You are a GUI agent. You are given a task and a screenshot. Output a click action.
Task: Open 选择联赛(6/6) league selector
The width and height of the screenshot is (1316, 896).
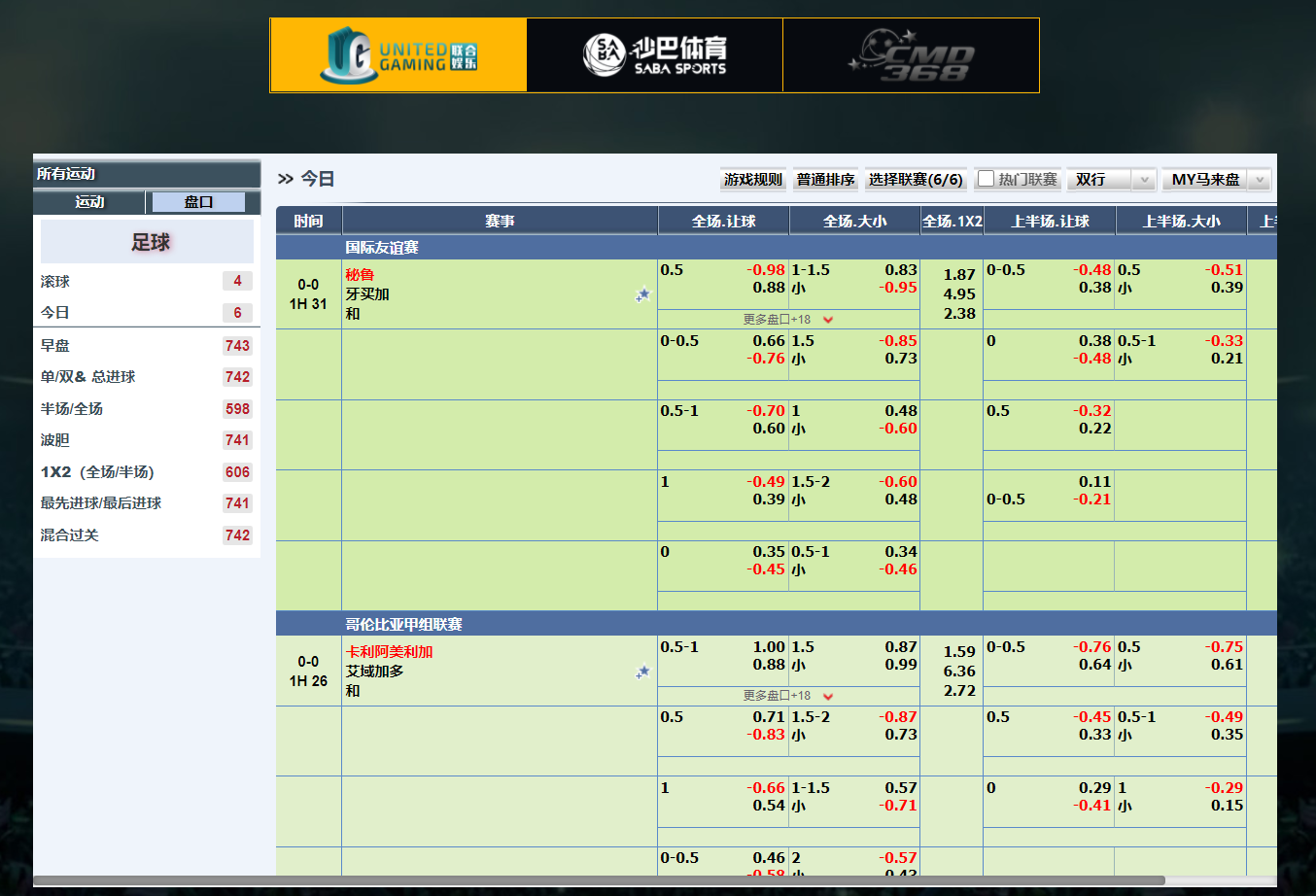click(915, 180)
